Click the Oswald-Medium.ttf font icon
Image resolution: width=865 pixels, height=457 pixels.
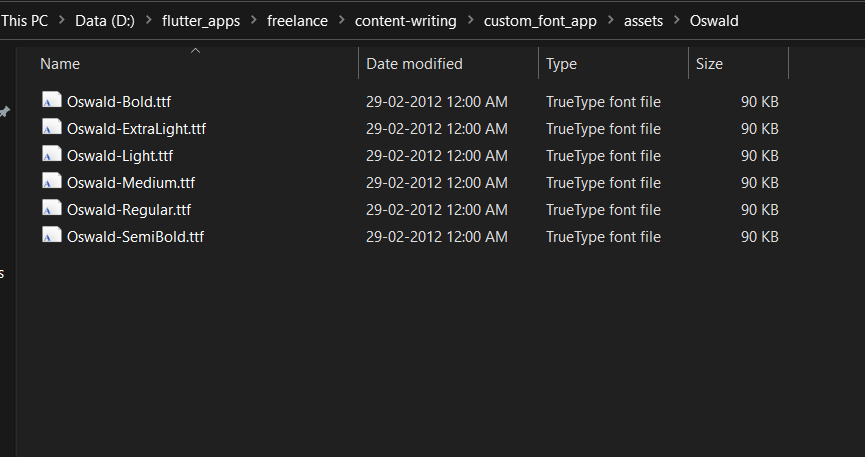tap(52, 181)
